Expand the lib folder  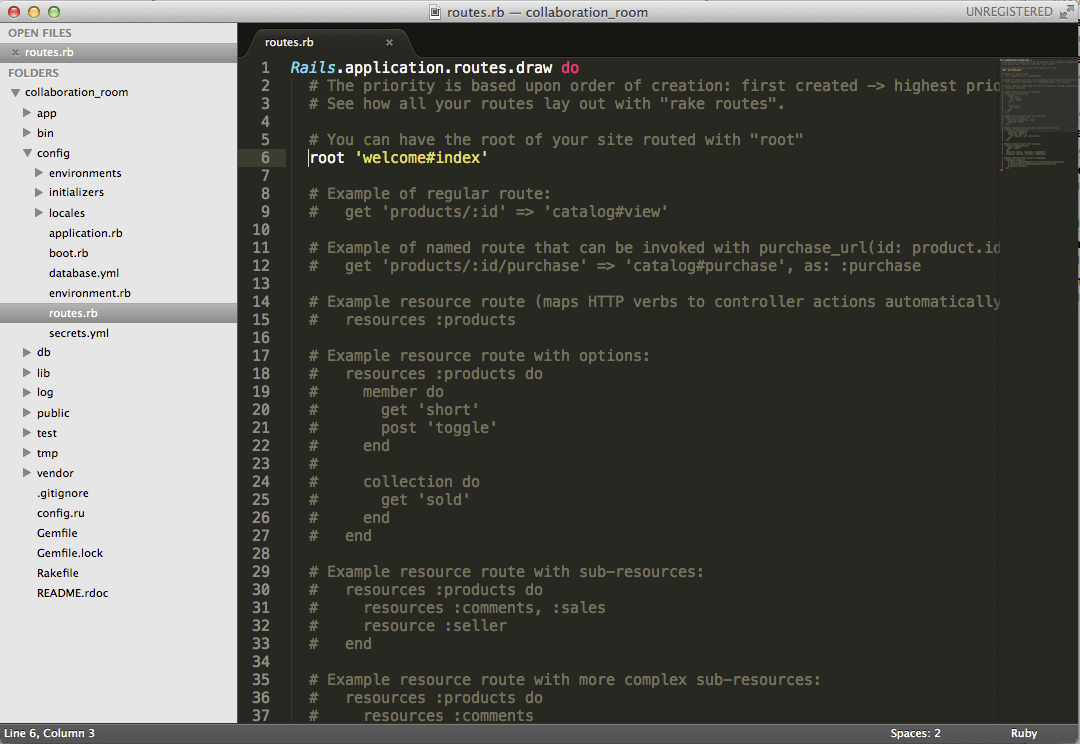27,372
